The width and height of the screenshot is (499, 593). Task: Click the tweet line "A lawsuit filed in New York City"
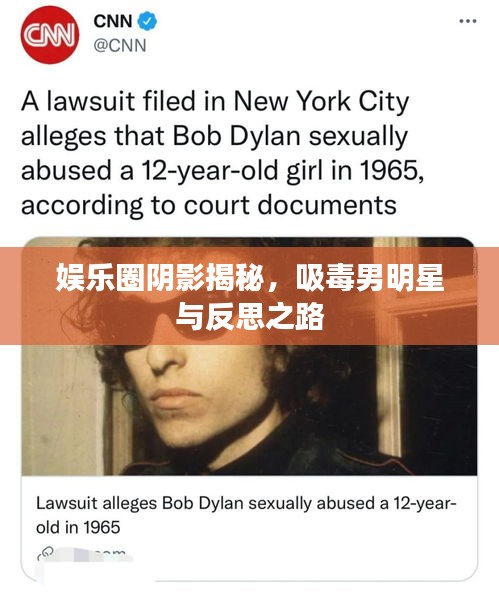[x=215, y=101]
